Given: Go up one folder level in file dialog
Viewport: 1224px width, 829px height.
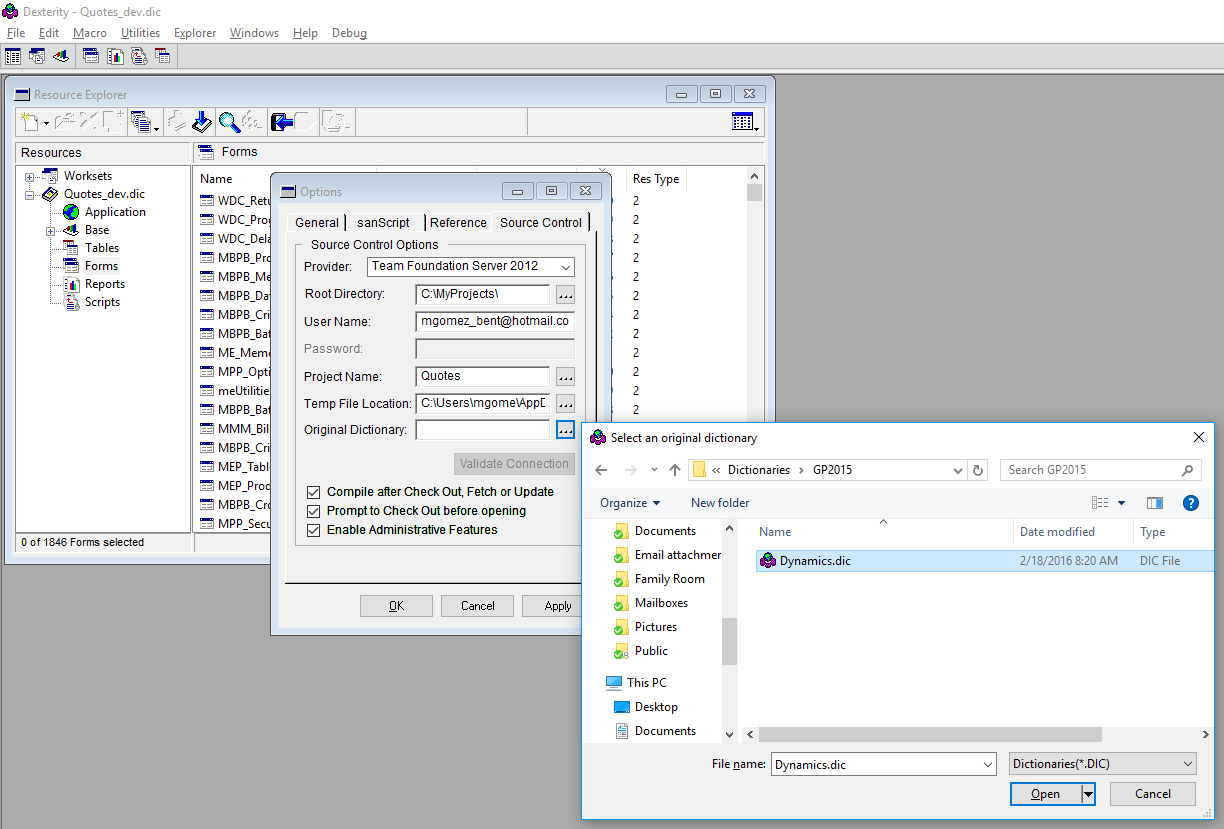Looking at the screenshot, I should tap(675, 470).
